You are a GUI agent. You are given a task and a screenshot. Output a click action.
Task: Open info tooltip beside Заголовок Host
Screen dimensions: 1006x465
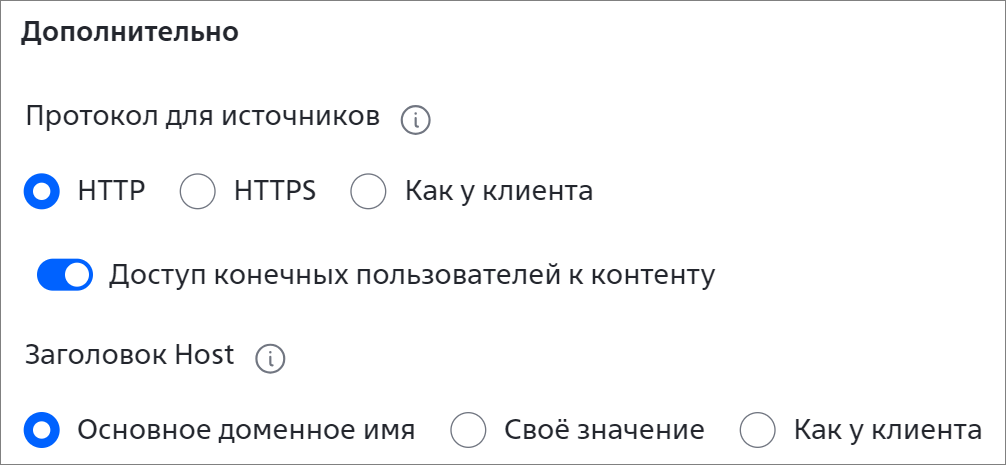click(x=270, y=359)
